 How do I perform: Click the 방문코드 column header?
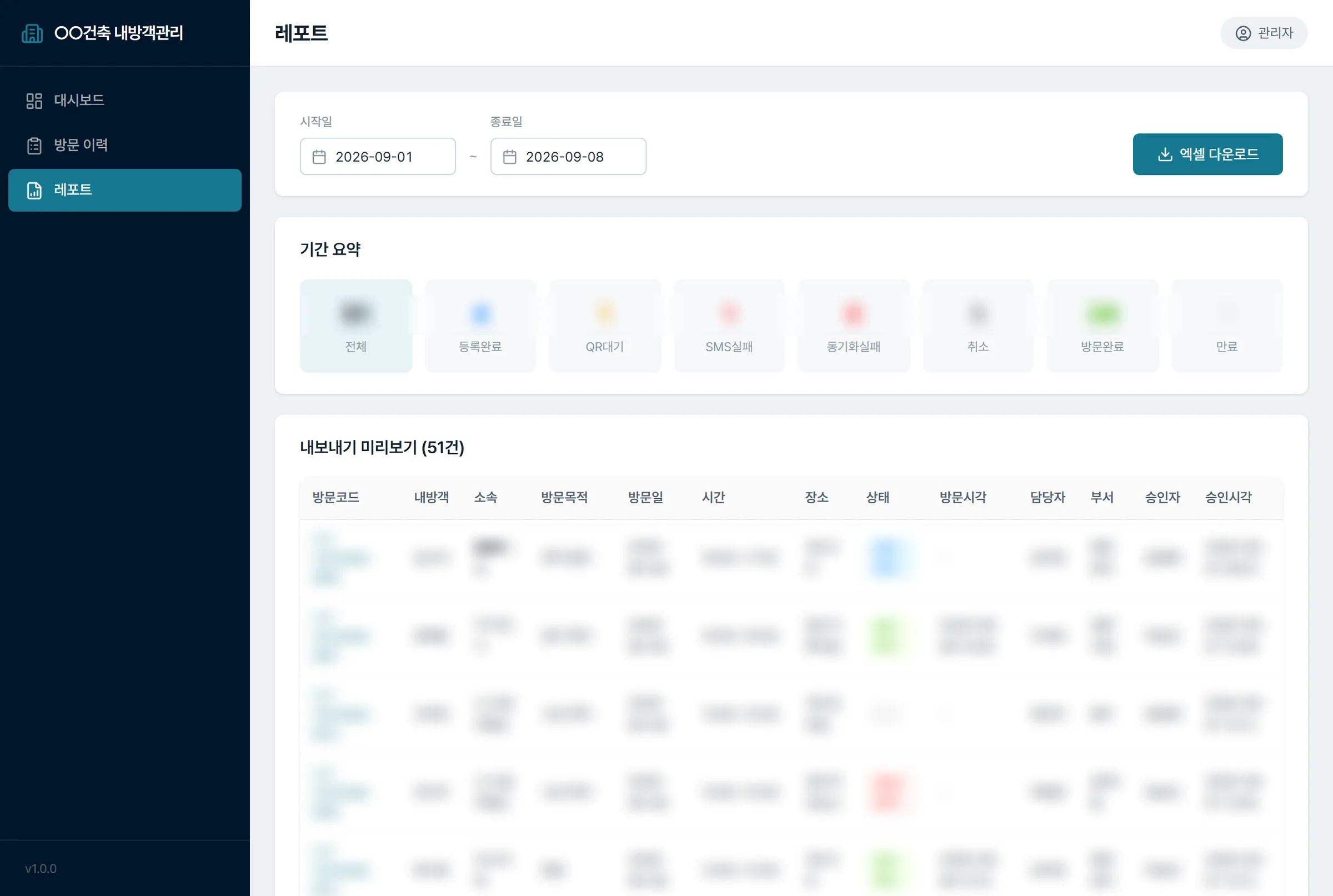click(335, 498)
